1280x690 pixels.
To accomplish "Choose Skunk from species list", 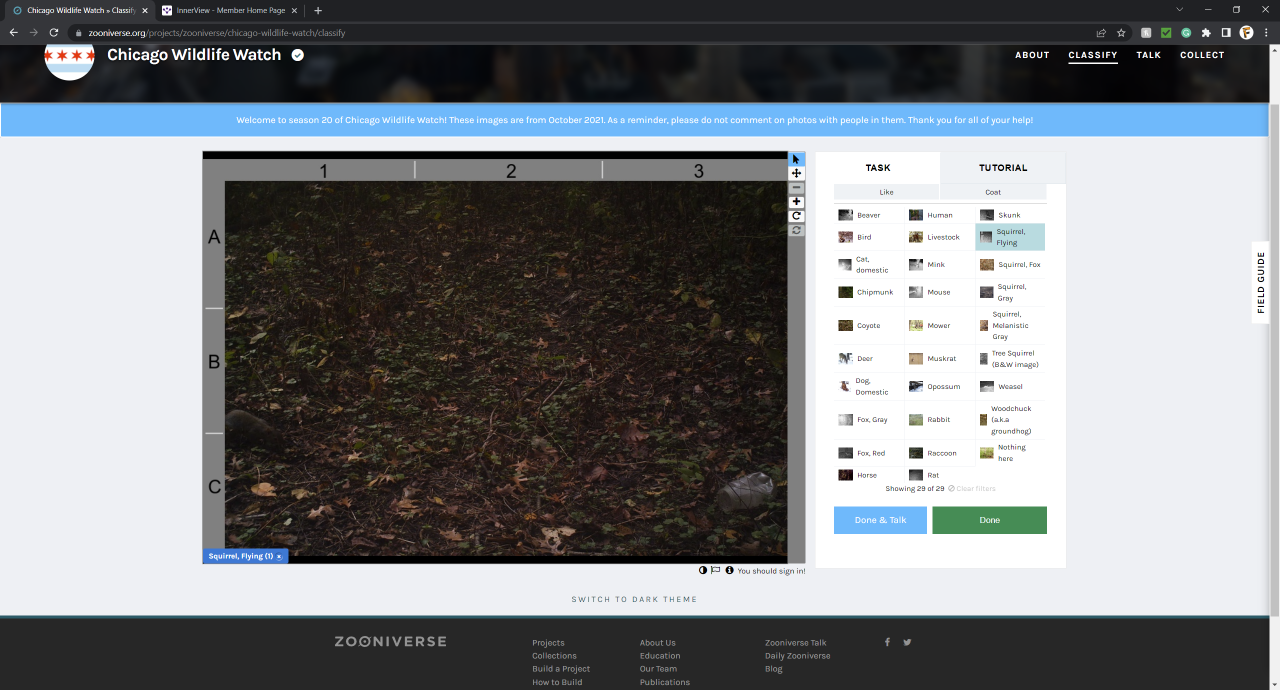I will pos(1010,215).
